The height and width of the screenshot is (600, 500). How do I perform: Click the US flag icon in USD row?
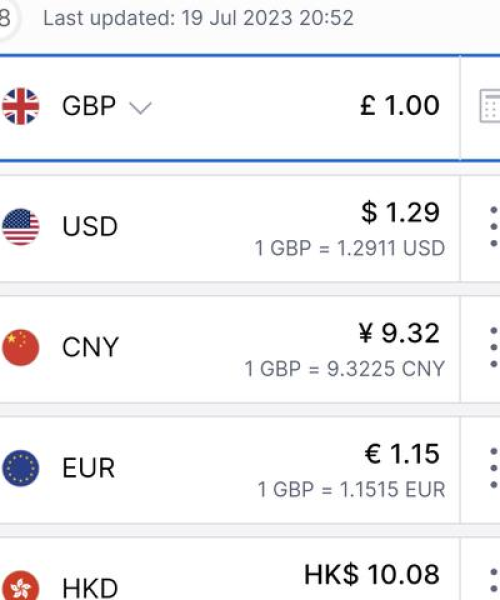coord(21,227)
